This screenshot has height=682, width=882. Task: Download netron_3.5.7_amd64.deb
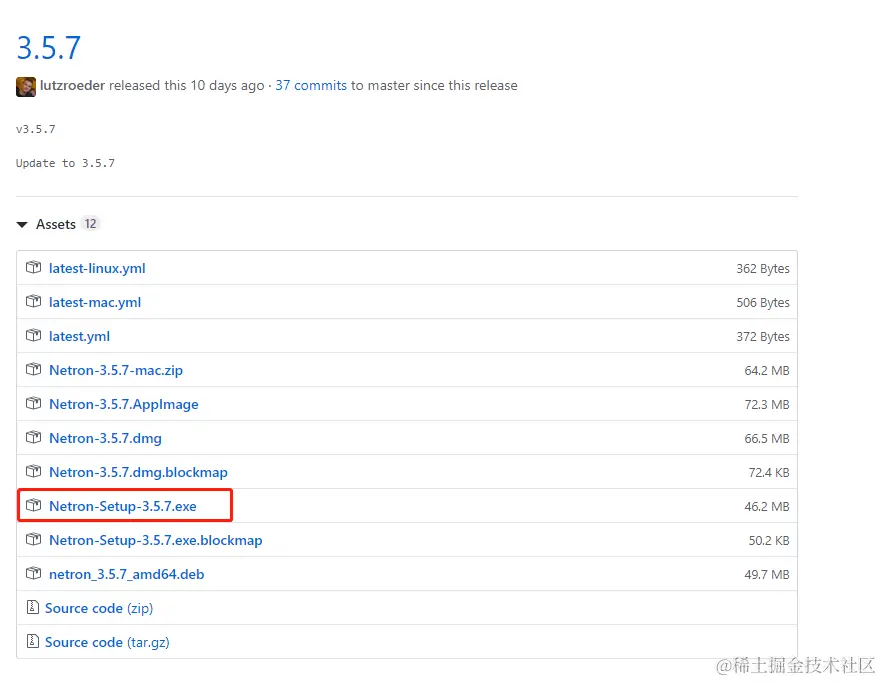pos(127,574)
